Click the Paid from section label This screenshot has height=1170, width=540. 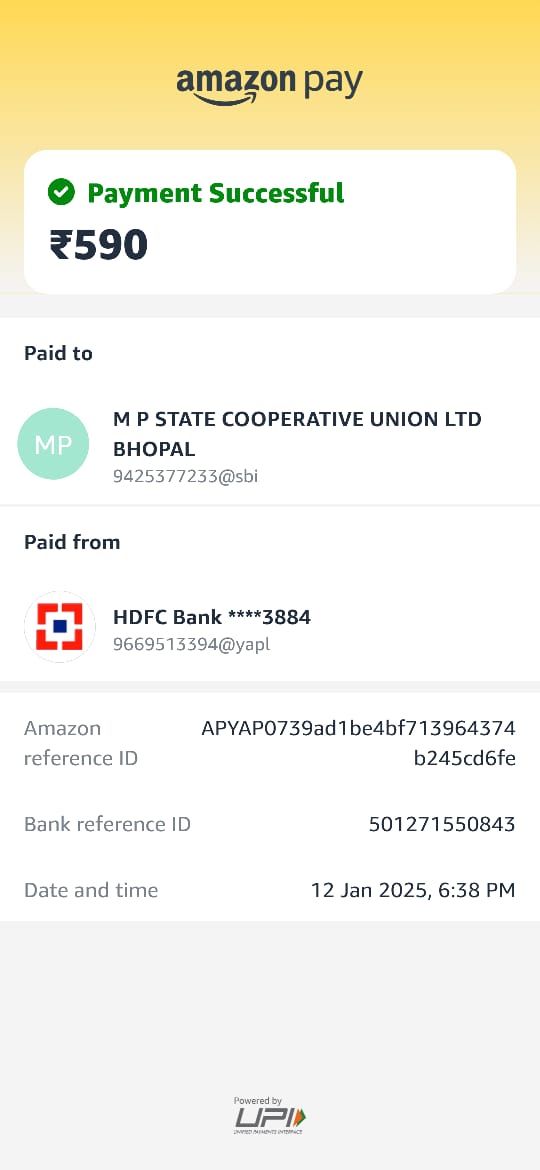click(72, 542)
